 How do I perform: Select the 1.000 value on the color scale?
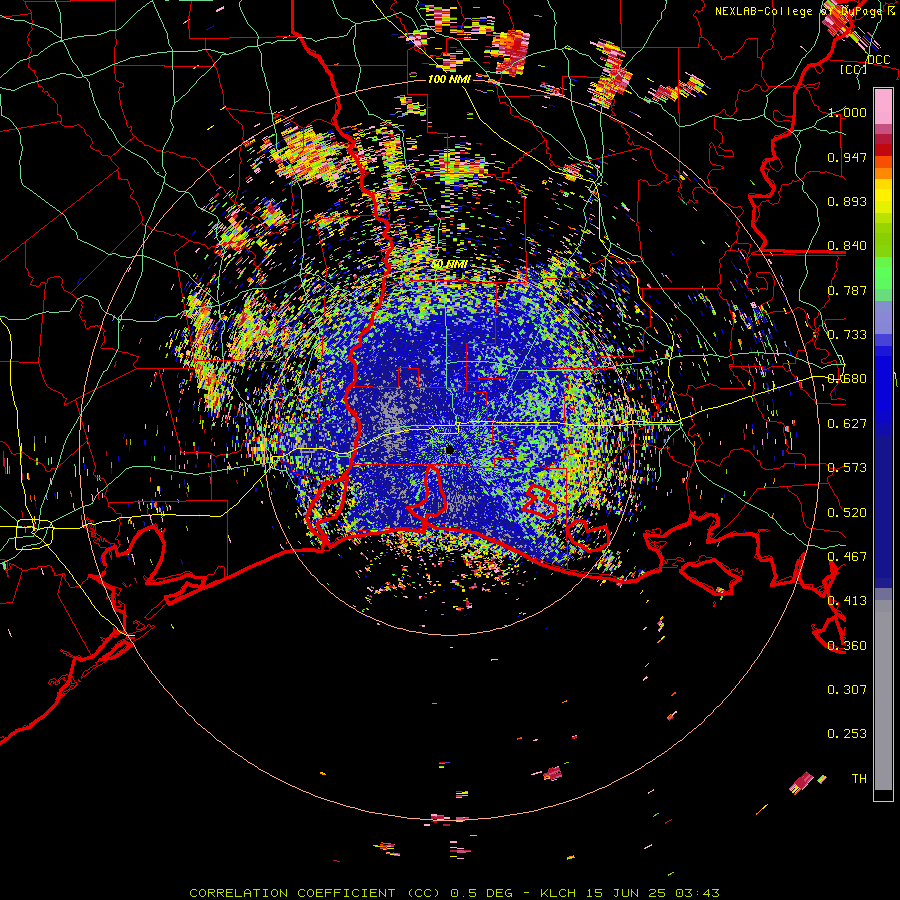click(x=847, y=112)
